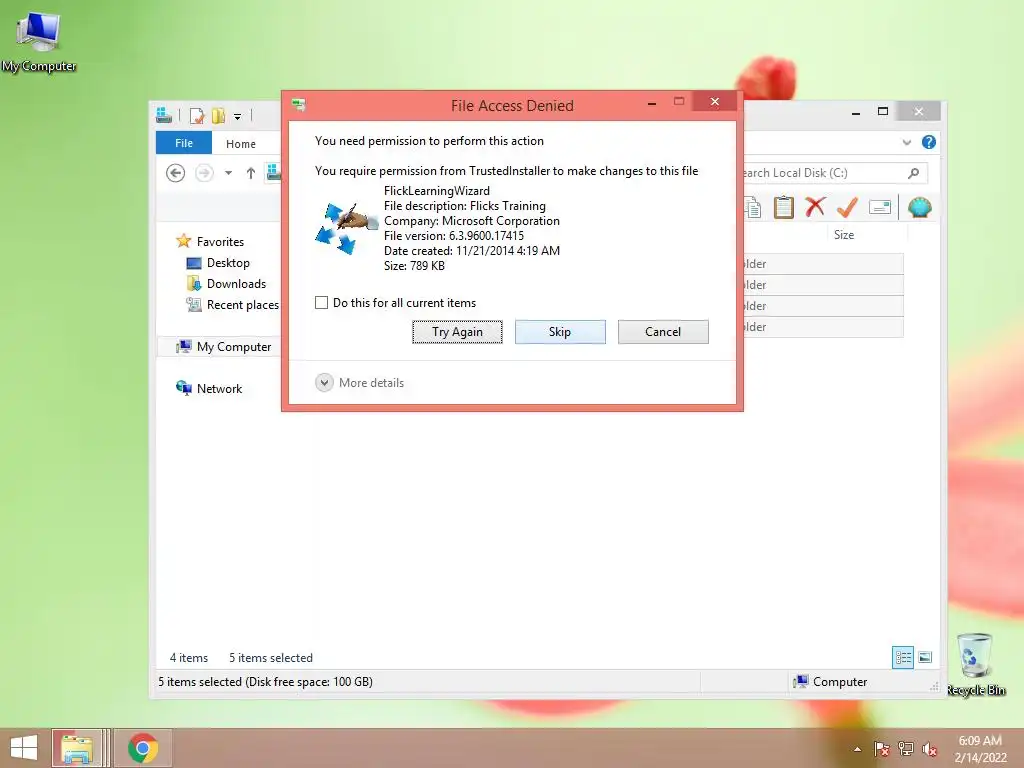Click the Paste clipboard icon
Image resolution: width=1024 pixels, height=768 pixels.
point(783,208)
